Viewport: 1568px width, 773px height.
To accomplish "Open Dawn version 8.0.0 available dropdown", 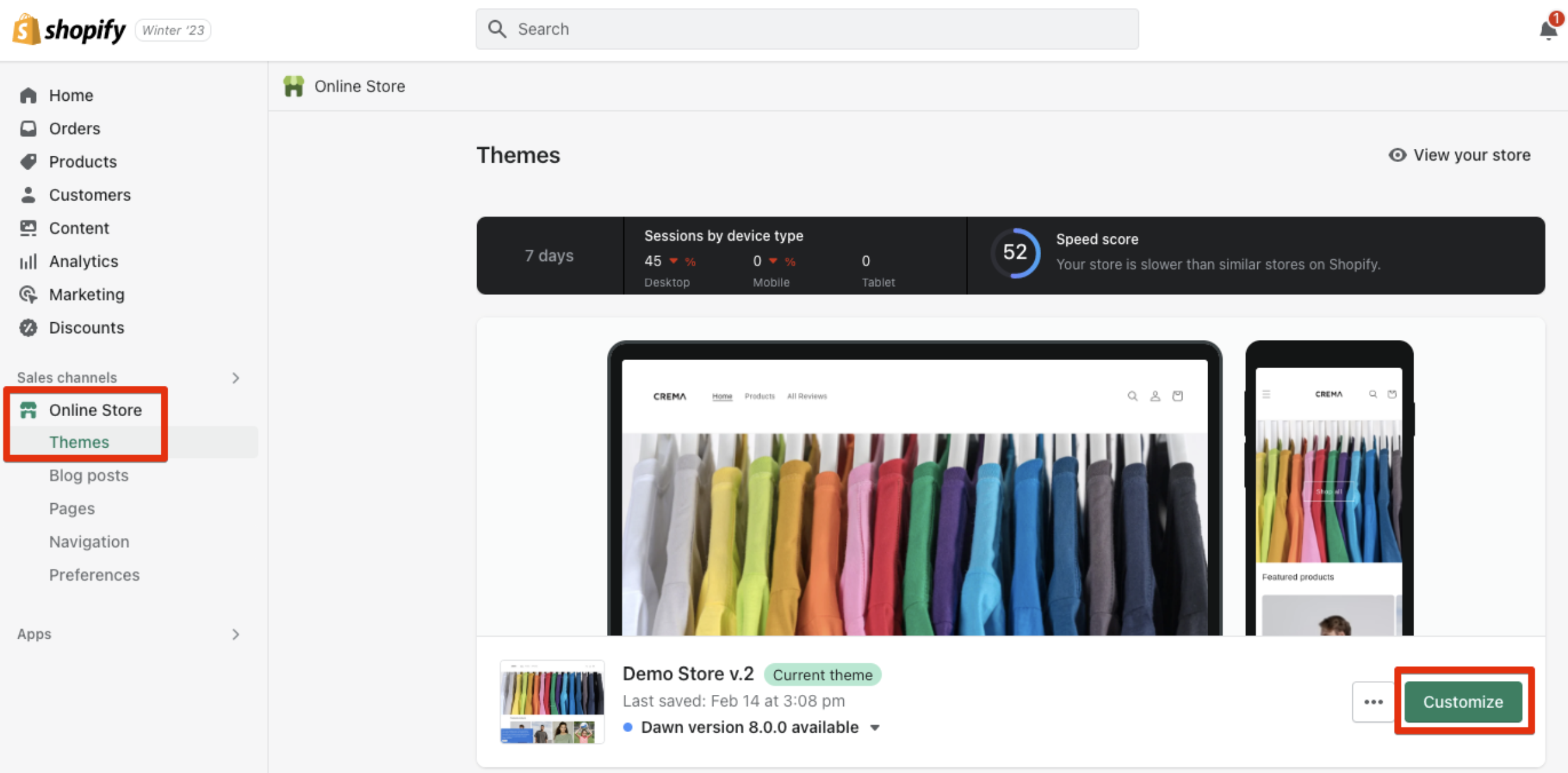I will tap(875, 728).
